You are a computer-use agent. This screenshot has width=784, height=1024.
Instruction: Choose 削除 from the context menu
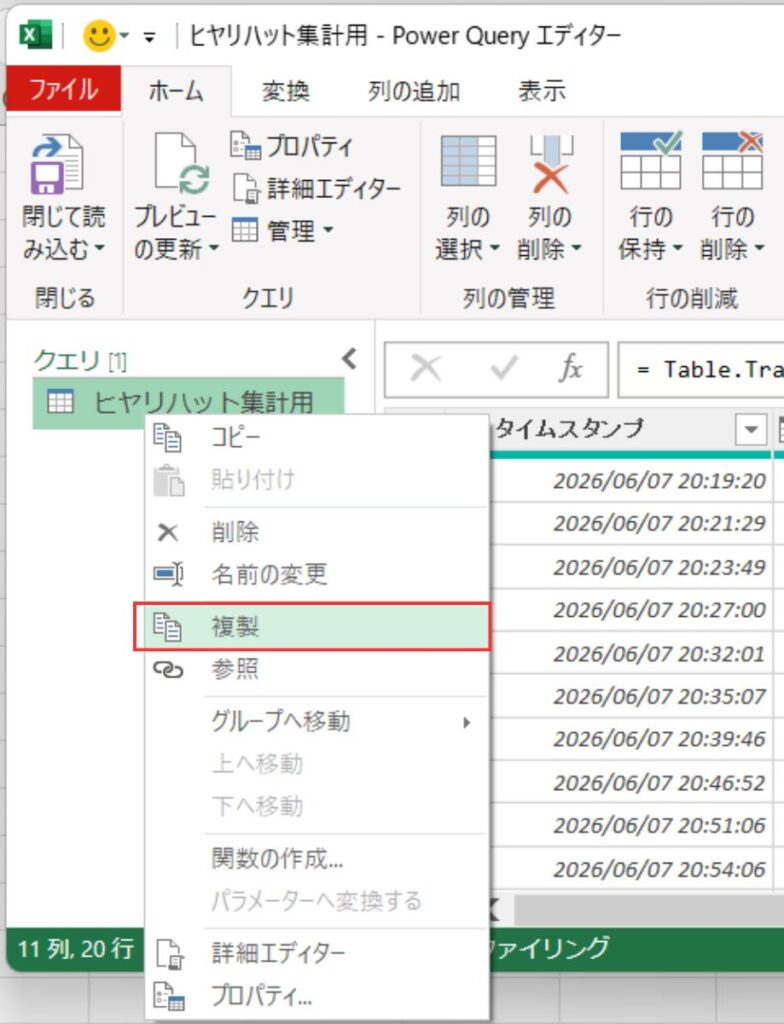tap(316, 531)
